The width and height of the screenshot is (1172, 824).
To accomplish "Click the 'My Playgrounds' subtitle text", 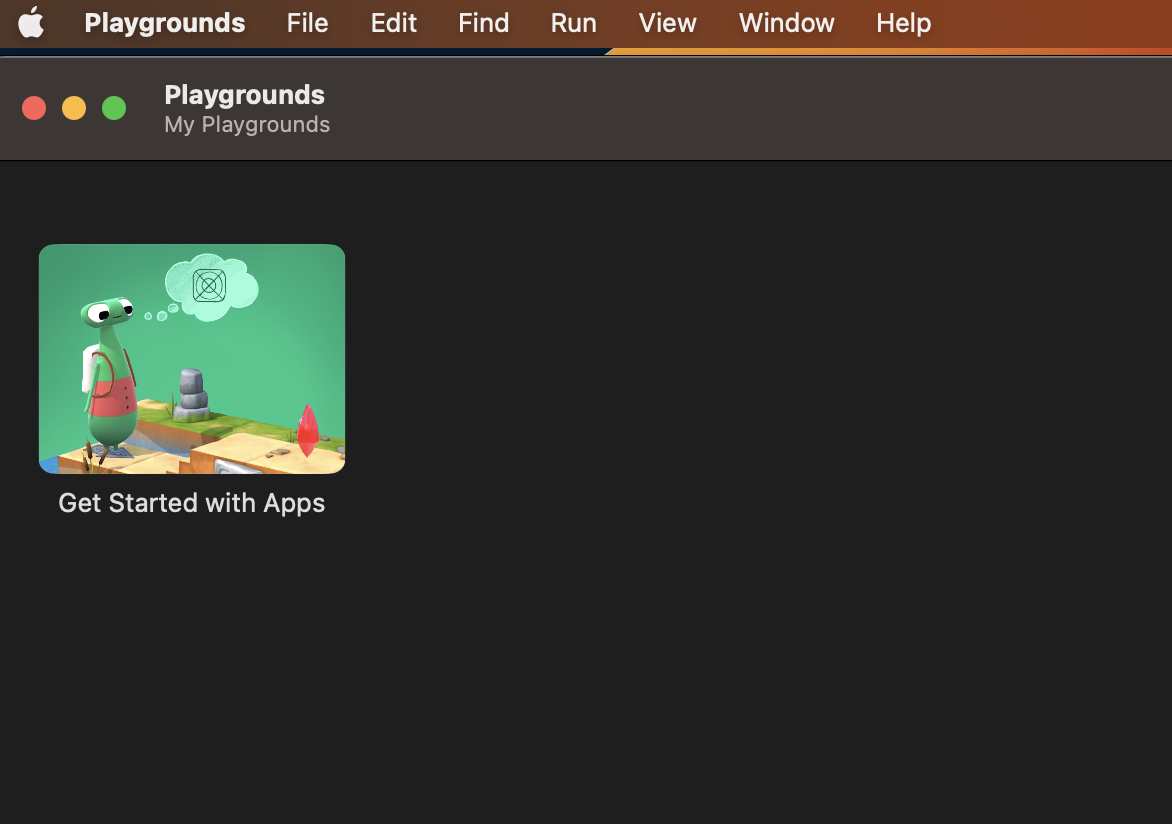I will coord(247,124).
